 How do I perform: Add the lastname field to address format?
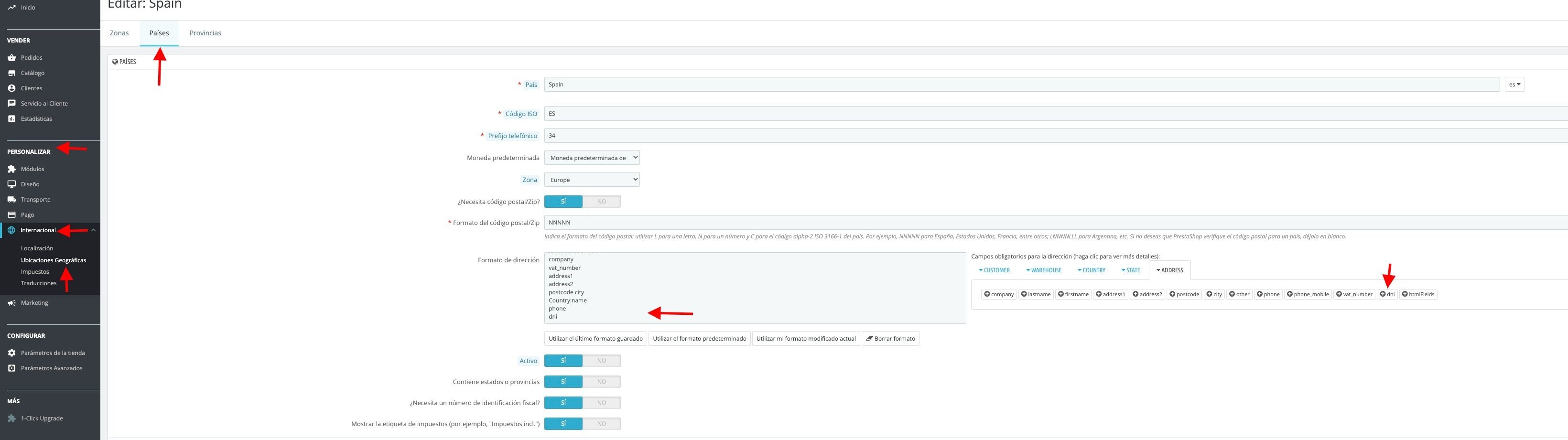click(1036, 295)
